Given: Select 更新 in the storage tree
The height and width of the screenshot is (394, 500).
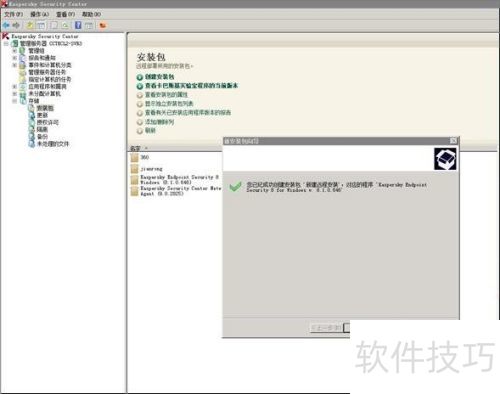Looking at the screenshot, I should click(x=42, y=115).
